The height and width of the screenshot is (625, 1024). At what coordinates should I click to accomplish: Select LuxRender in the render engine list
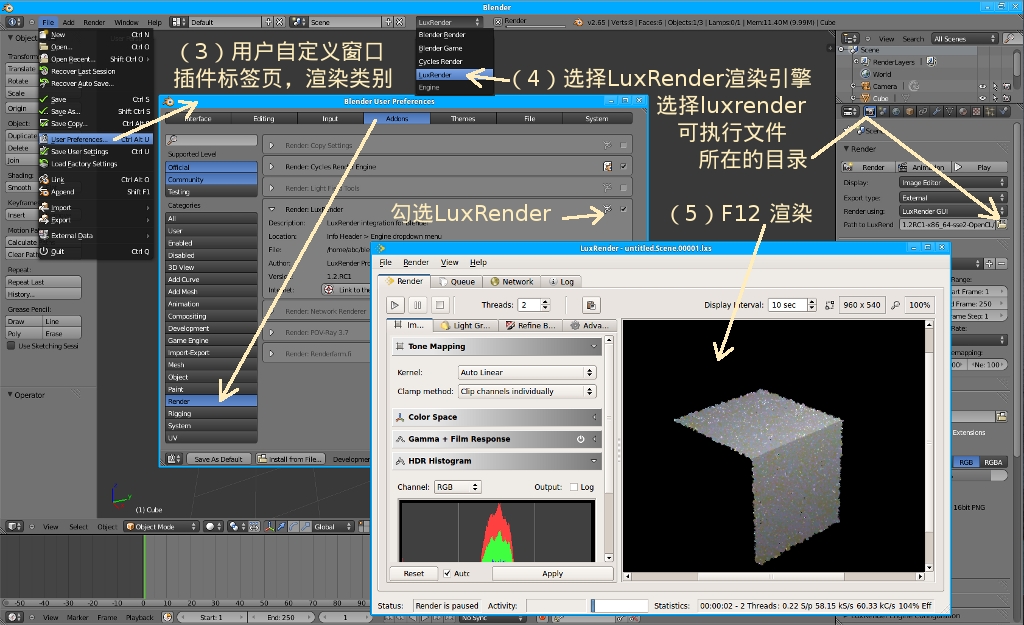454,74
